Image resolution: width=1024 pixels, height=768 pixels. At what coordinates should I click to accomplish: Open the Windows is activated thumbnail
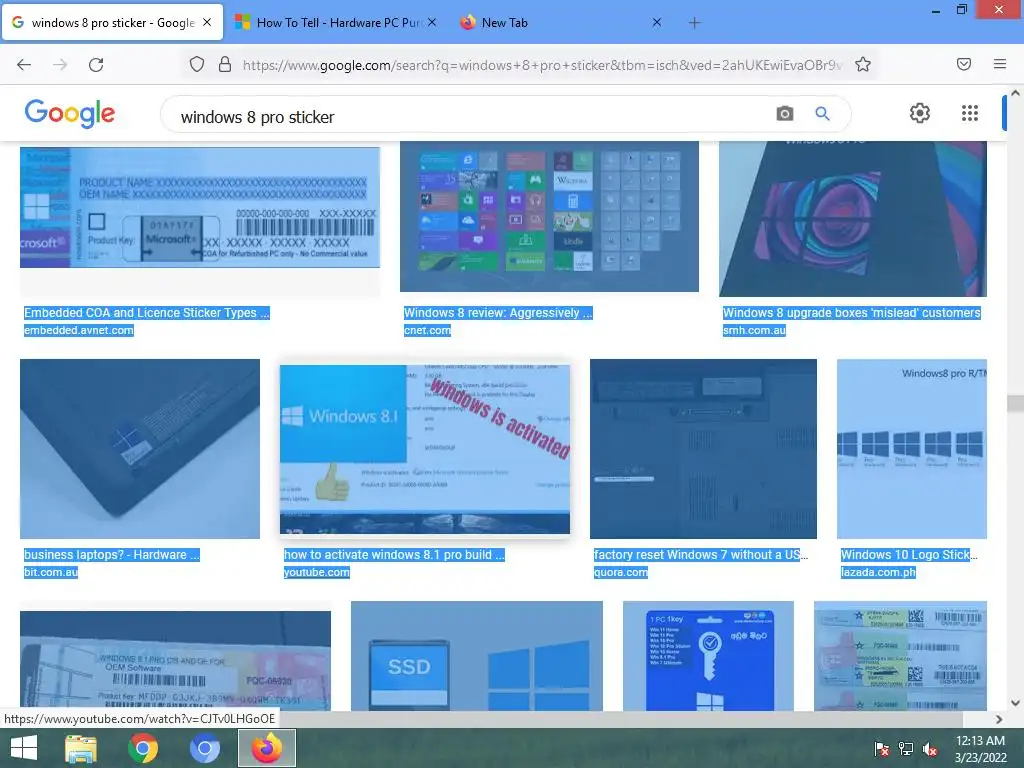pyautogui.click(x=424, y=449)
